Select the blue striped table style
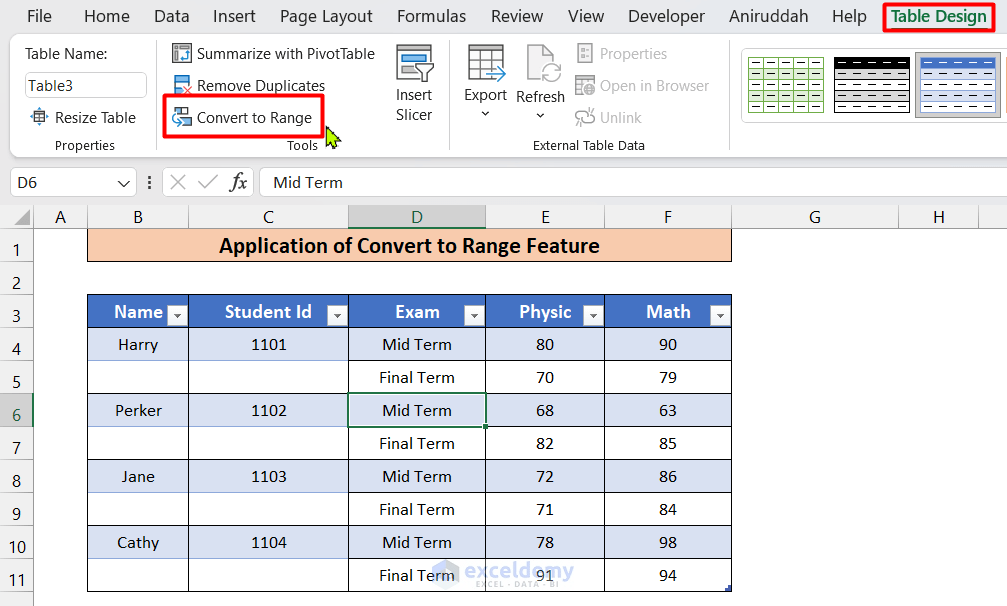Viewport: 1007px width, 606px height. [x=957, y=85]
